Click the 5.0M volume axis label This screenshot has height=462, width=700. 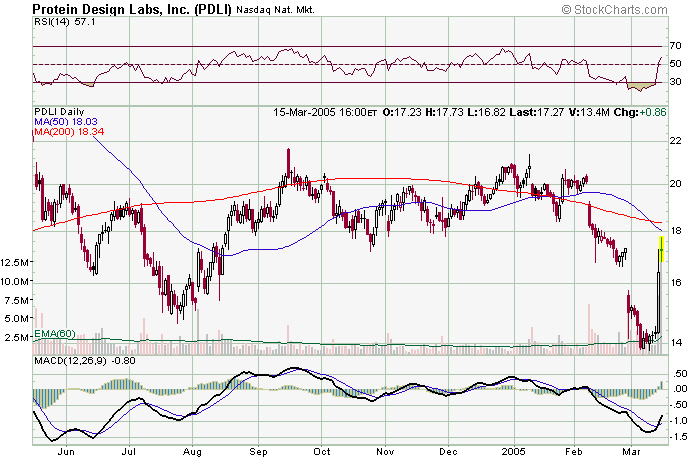(17, 319)
